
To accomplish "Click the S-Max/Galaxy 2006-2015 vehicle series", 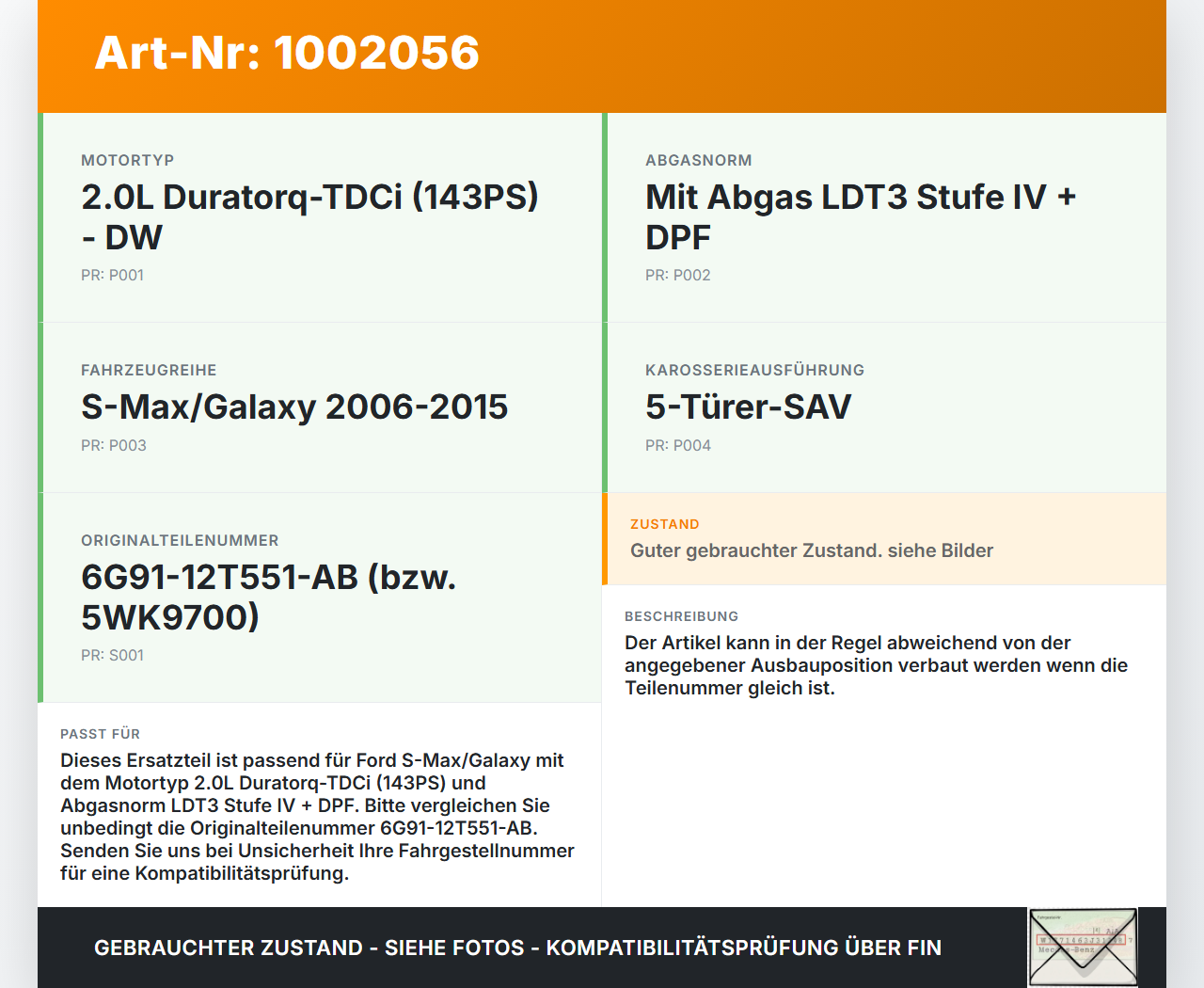I will click(294, 406).
